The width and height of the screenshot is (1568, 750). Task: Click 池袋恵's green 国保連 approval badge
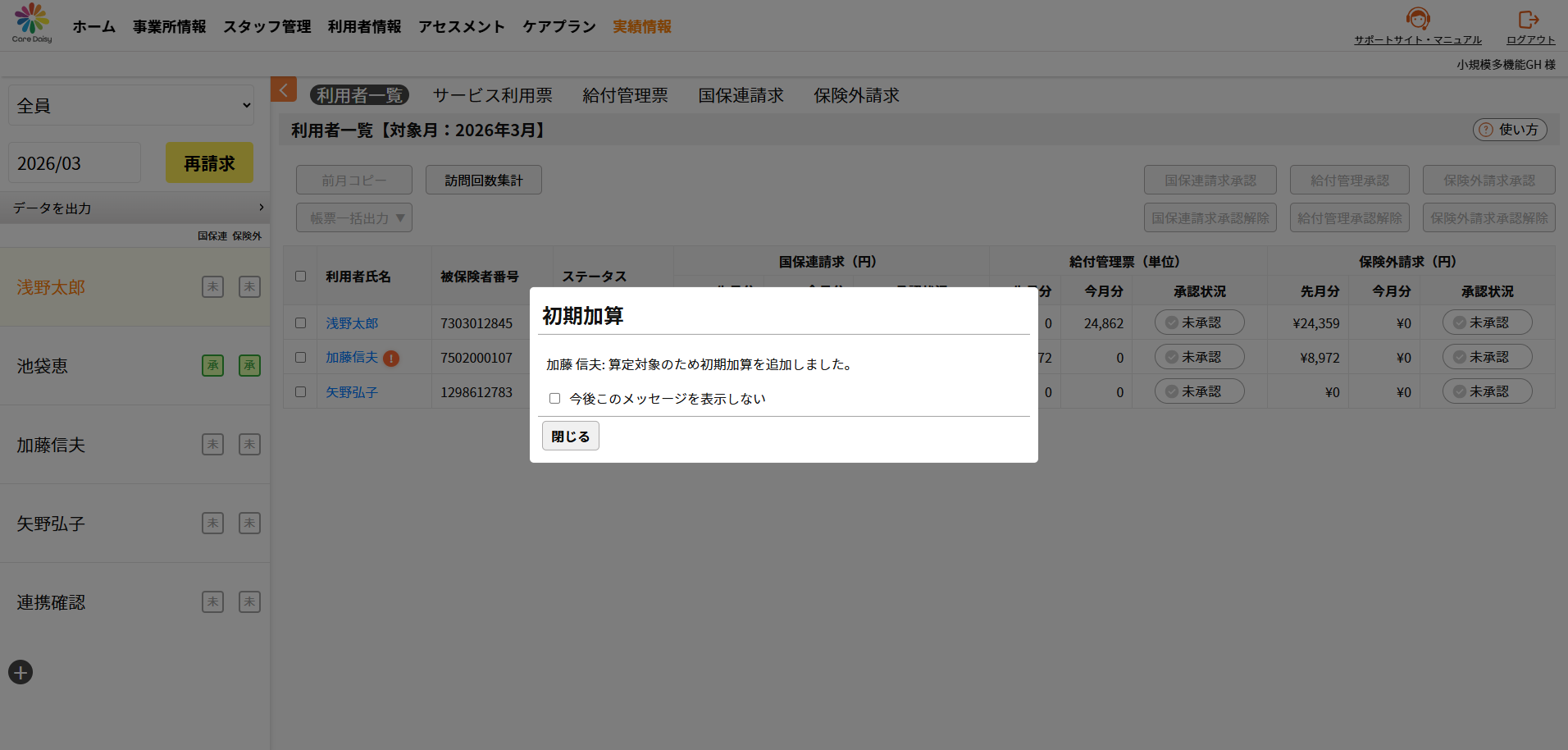[x=212, y=366]
